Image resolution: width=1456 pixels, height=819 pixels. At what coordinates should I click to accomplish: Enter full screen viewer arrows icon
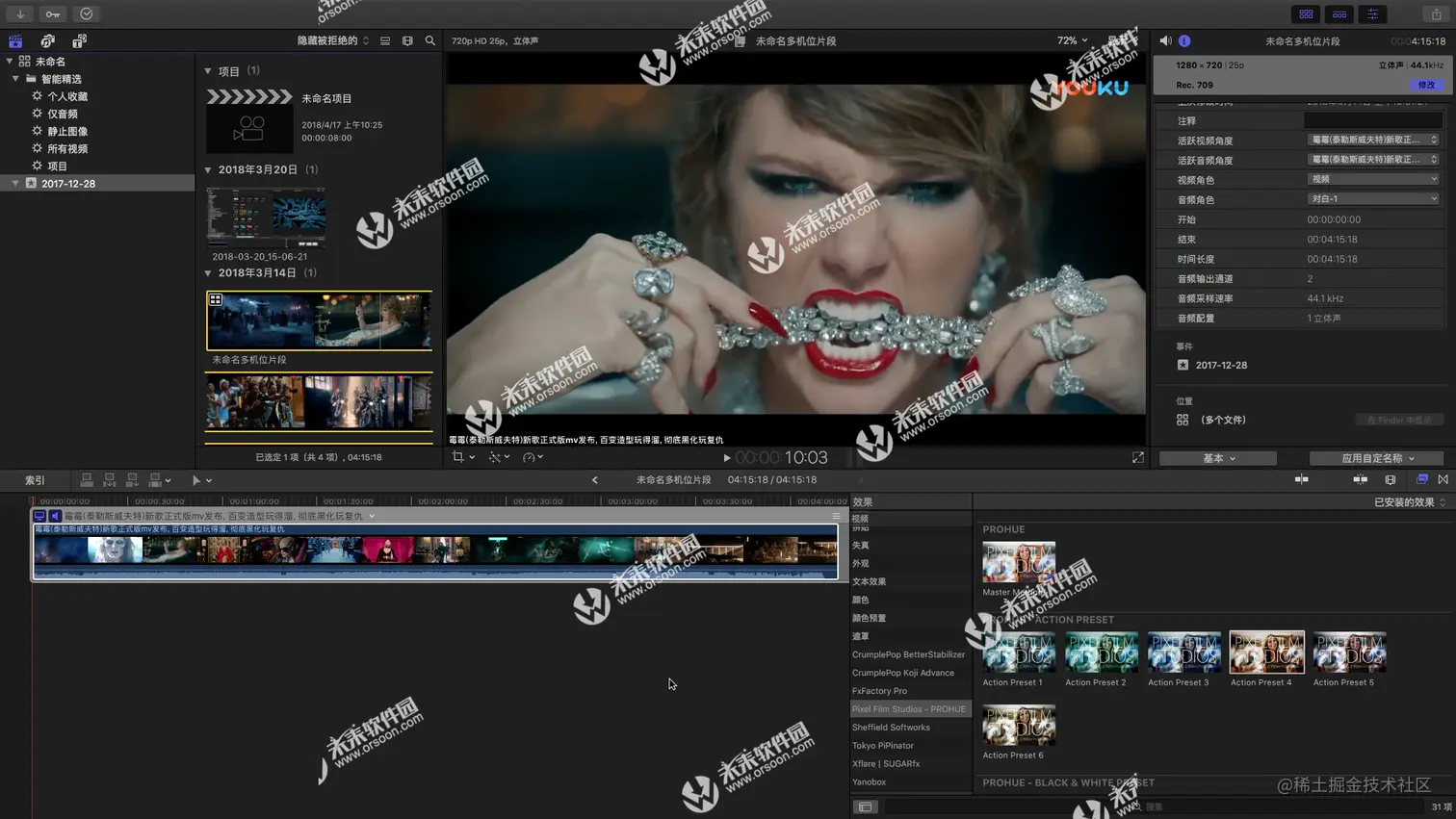click(1137, 458)
